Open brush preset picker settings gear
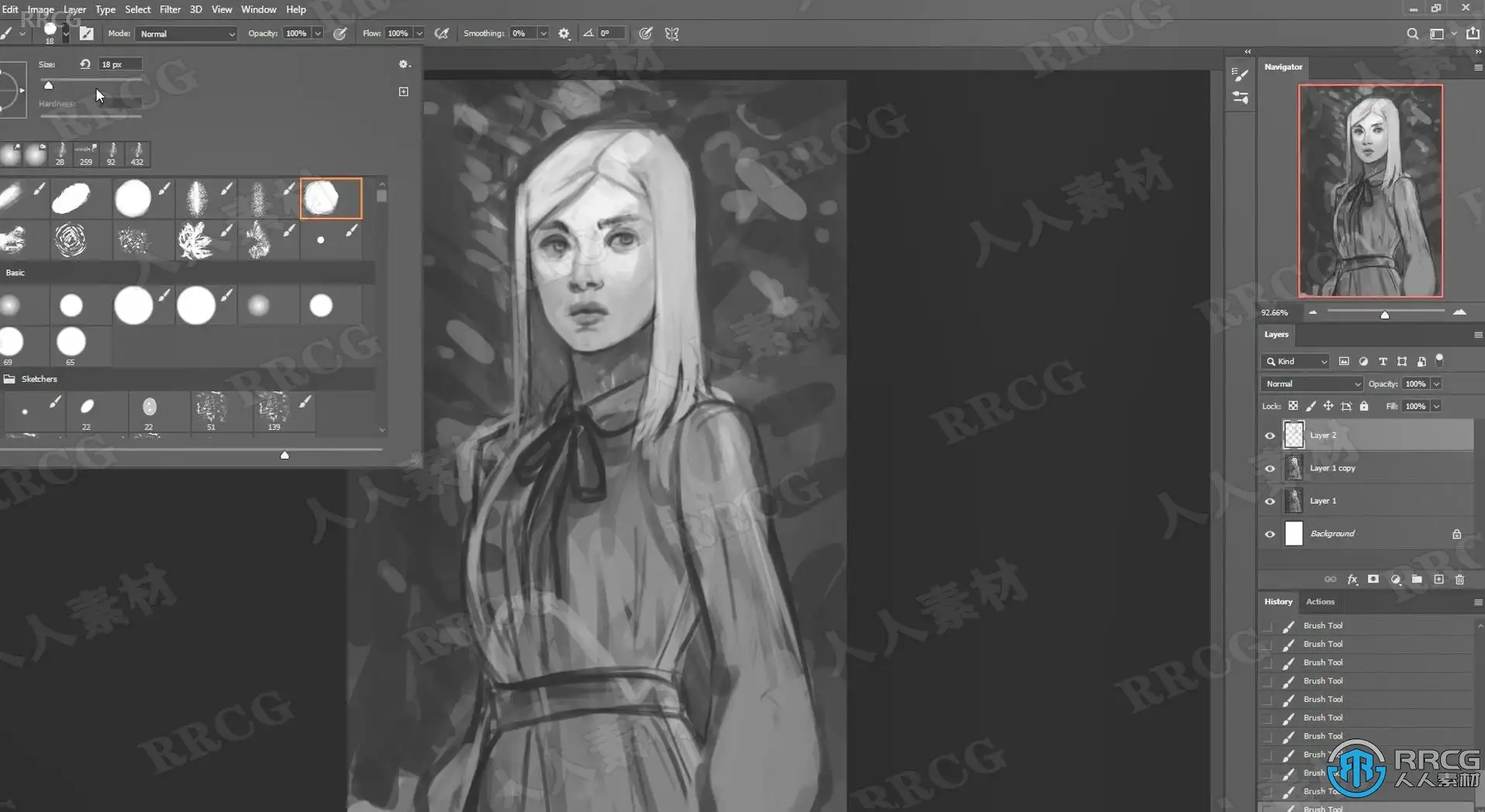The image size is (1485, 812). coord(404,64)
